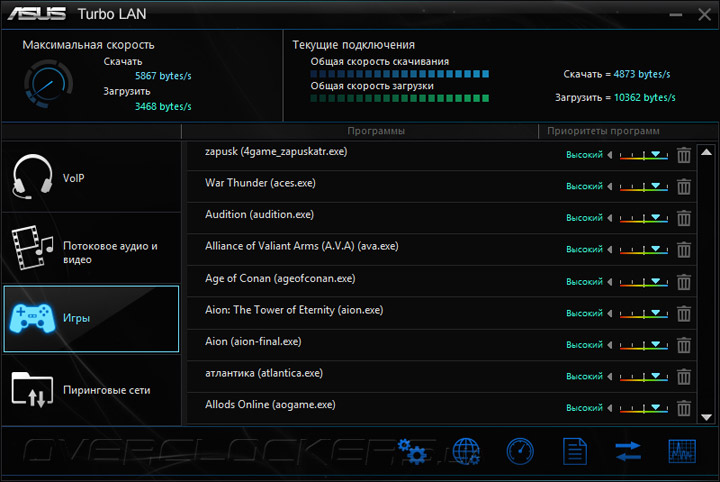Viewport: 720px width, 482px height.
Task: Adjust priority slider for Allods Online
Action: coord(644,408)
